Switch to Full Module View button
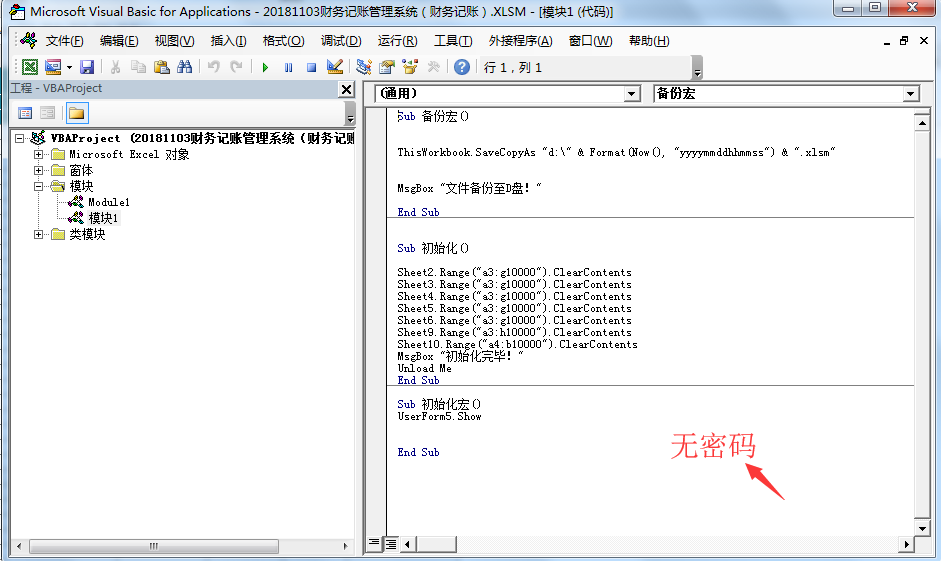This screenshot has width=941, height=561. point(391,544)
